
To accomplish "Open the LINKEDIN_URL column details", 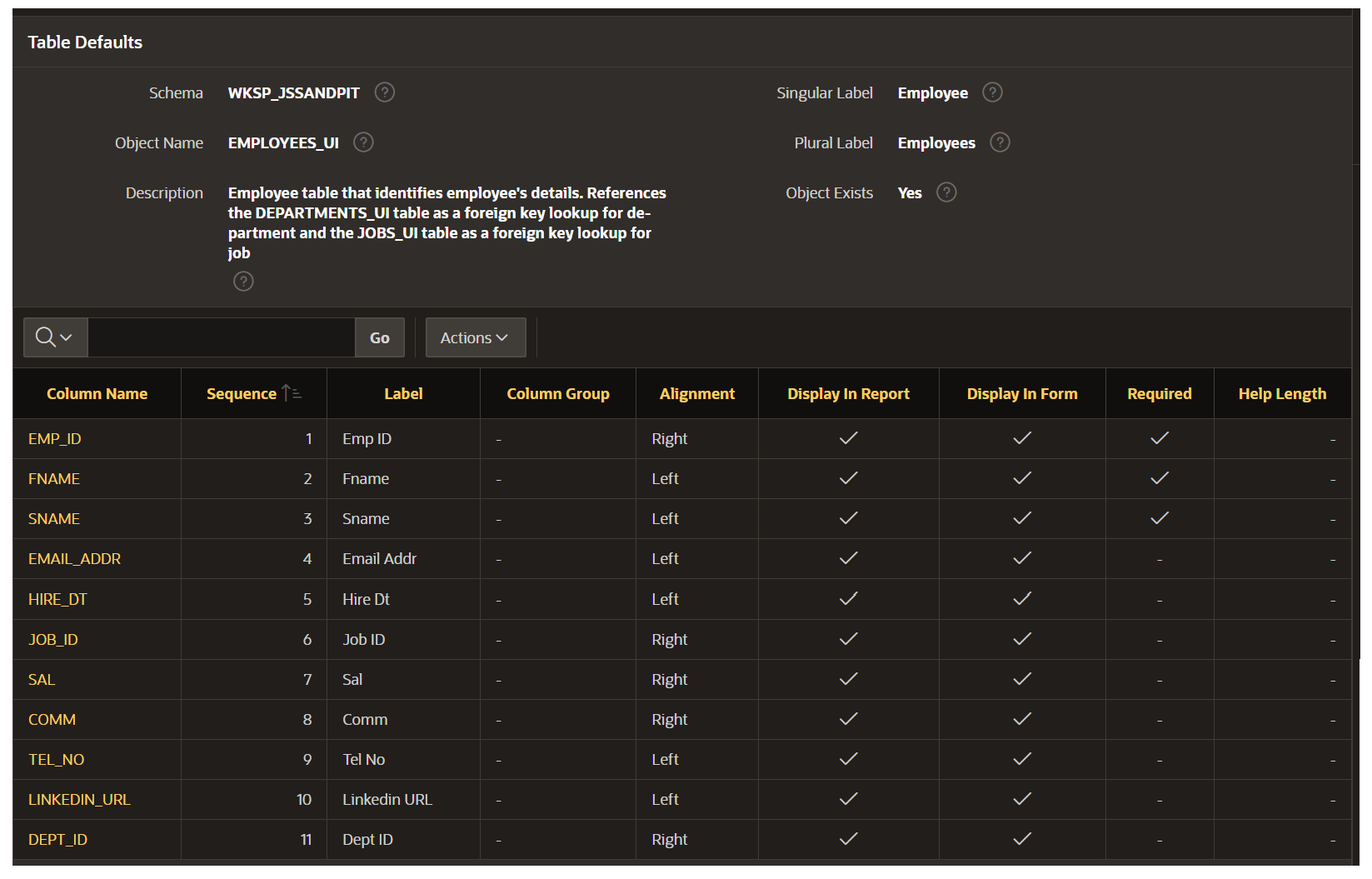I will coord(79,799).
